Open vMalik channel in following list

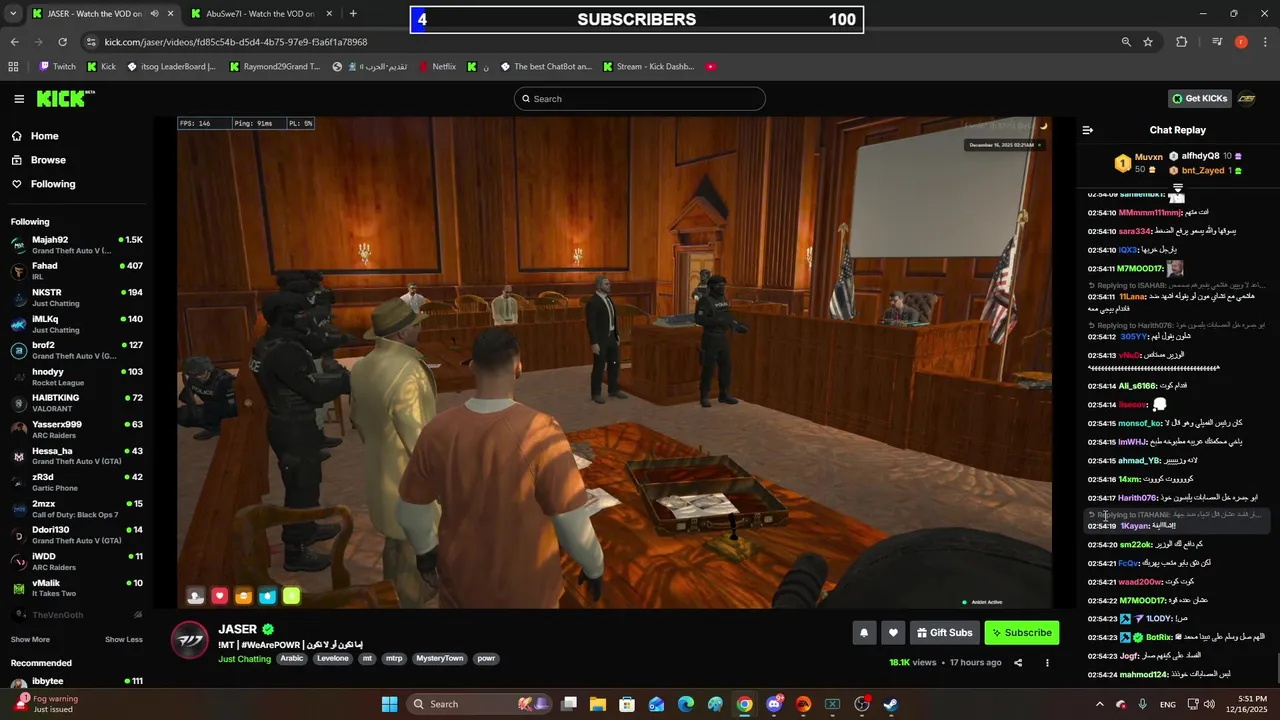point(76,588)
